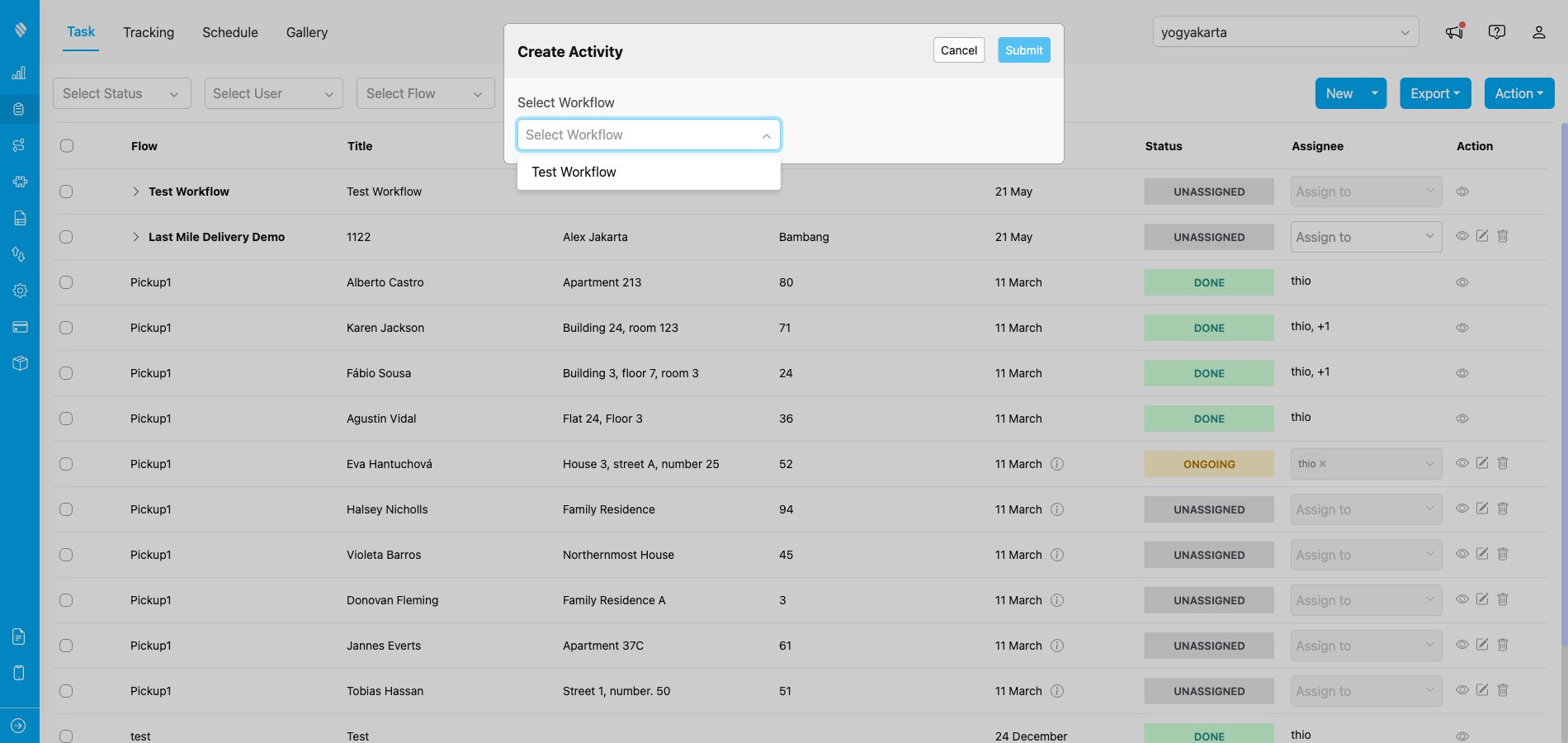Switch to the Schedule tab
Screen dimensions: 1568x743
coord(230,32)
